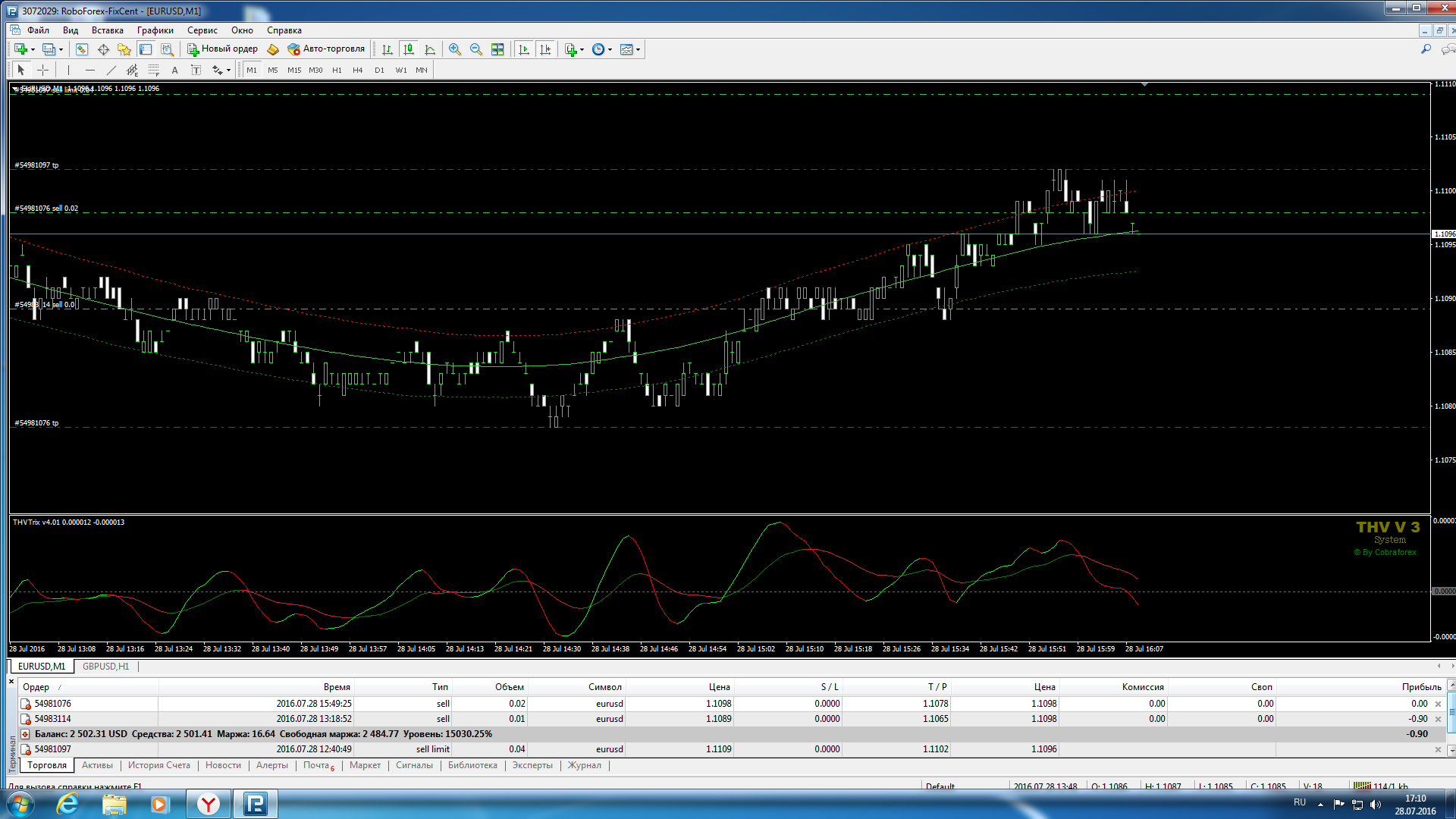This screenshot has height=819, width=1456.
Task: Switch chart to bar chart mode
Action: (x=388, y=49)
